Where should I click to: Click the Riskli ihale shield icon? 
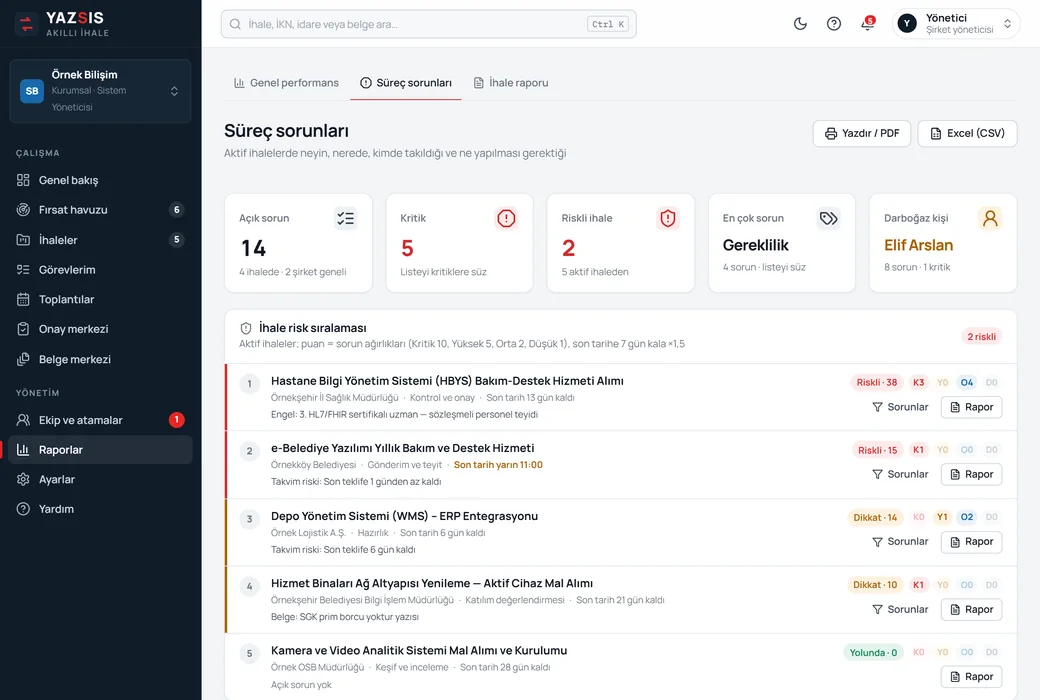tap(668, 218)
